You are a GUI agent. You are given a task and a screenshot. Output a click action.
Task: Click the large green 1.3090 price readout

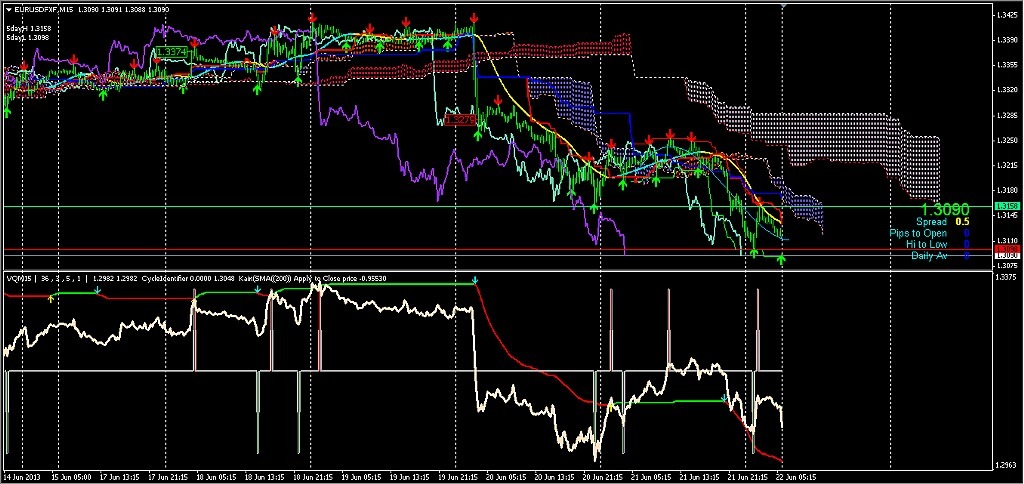tap(945, 210)
